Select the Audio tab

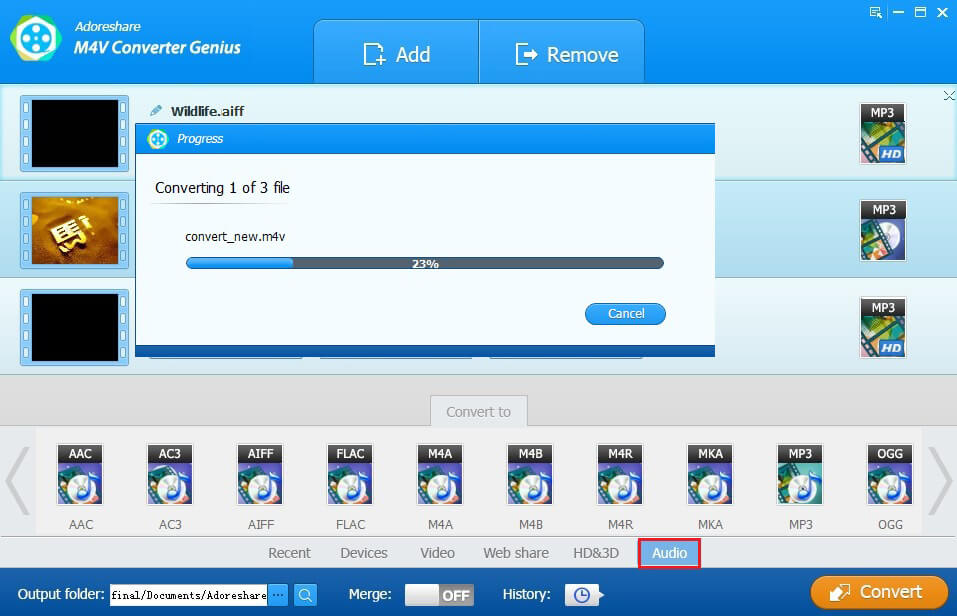[669, 553]
